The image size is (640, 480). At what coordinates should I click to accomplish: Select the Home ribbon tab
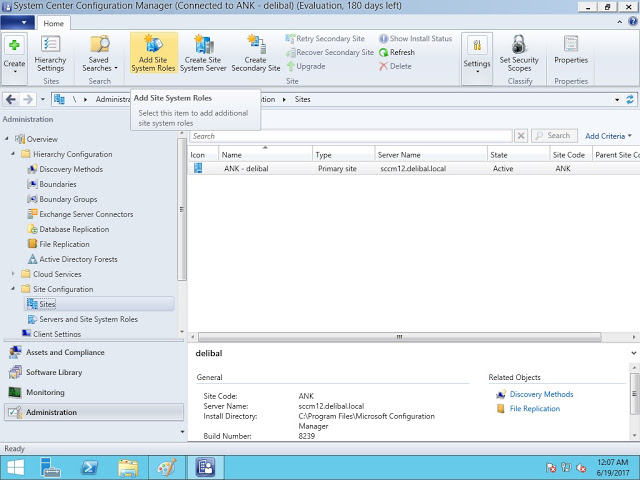click(54, 22)
